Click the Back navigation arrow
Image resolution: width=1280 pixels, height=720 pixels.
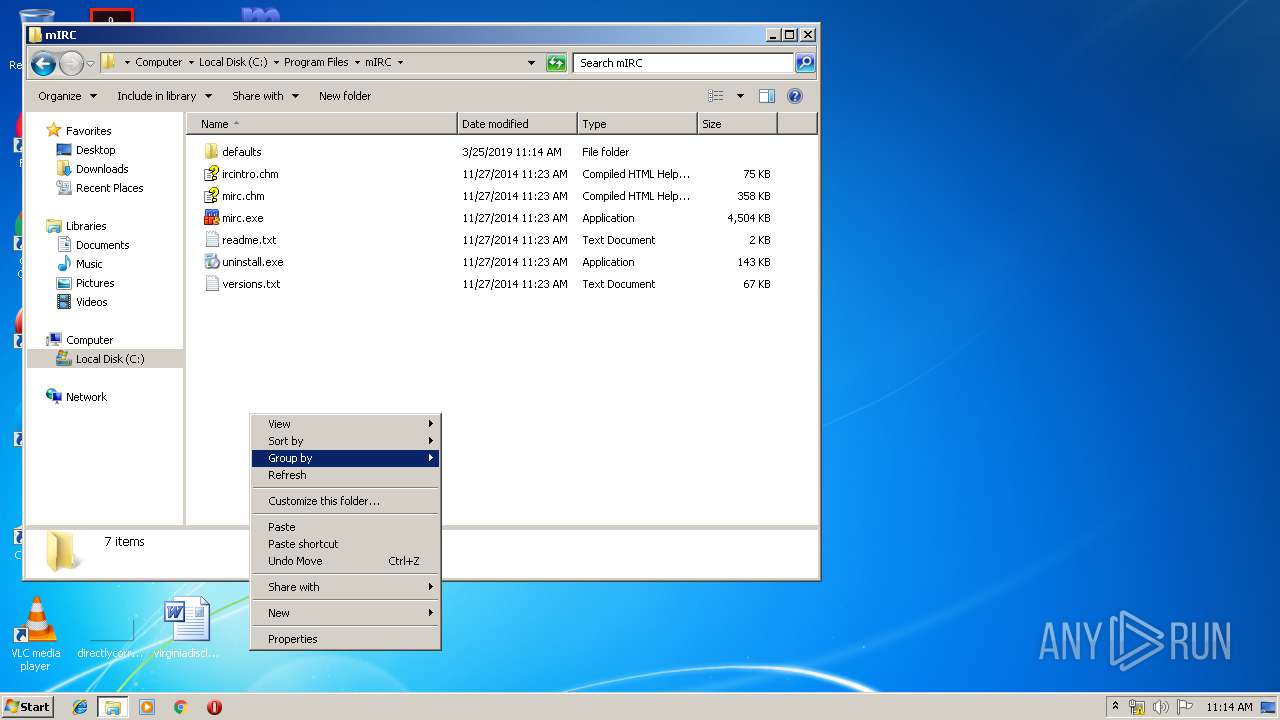[x=43, y=64]
